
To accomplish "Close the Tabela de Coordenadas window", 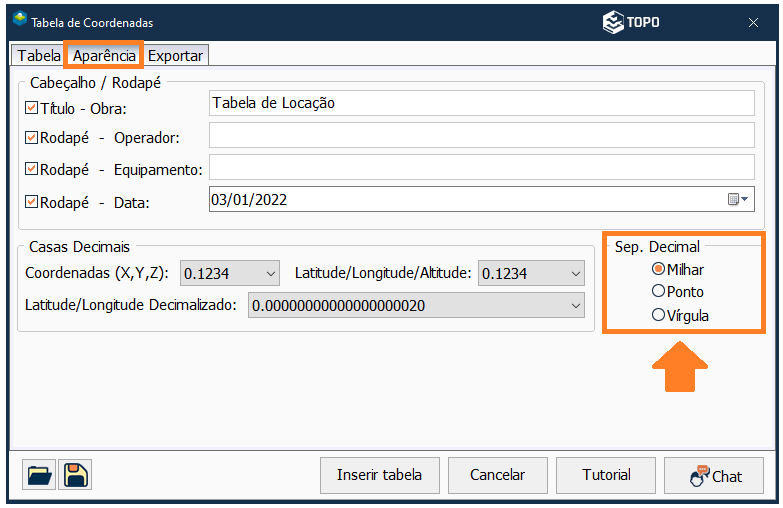I will [x=753, y=22].
